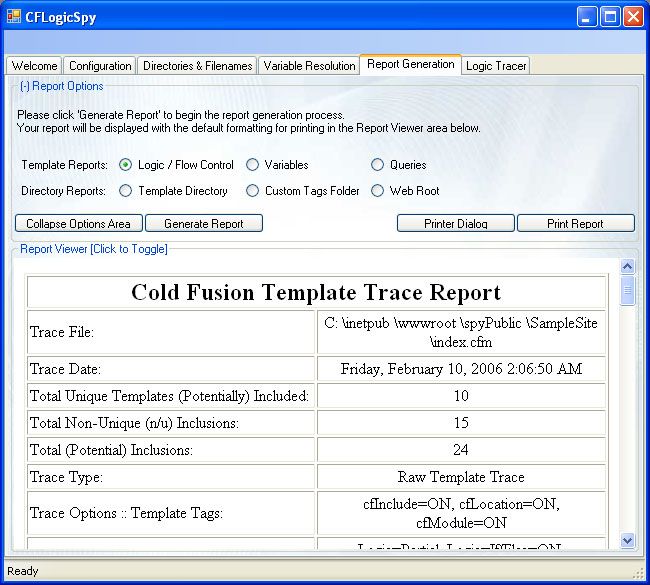Go to the Variable Resolution tab
Screen dimensions: 650x585
(309, 66)
